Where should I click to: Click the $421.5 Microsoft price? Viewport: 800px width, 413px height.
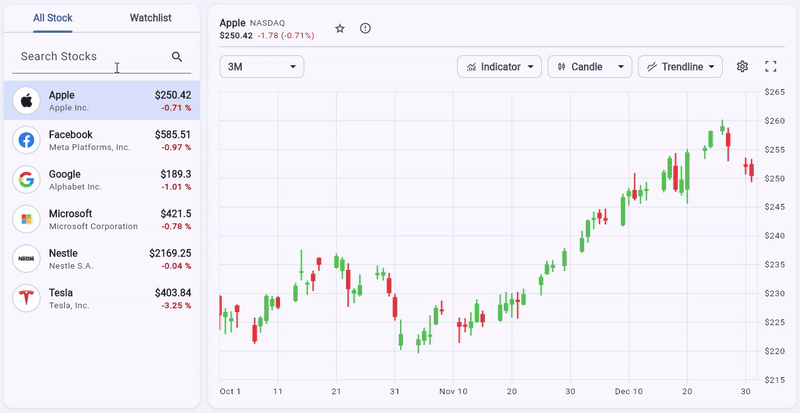click(176, 214)
